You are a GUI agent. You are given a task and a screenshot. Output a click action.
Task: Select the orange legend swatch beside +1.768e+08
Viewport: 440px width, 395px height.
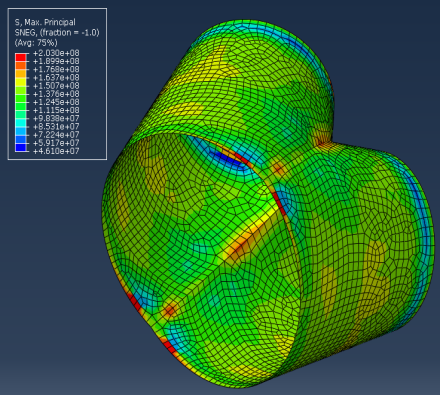(x=21, y=74)
